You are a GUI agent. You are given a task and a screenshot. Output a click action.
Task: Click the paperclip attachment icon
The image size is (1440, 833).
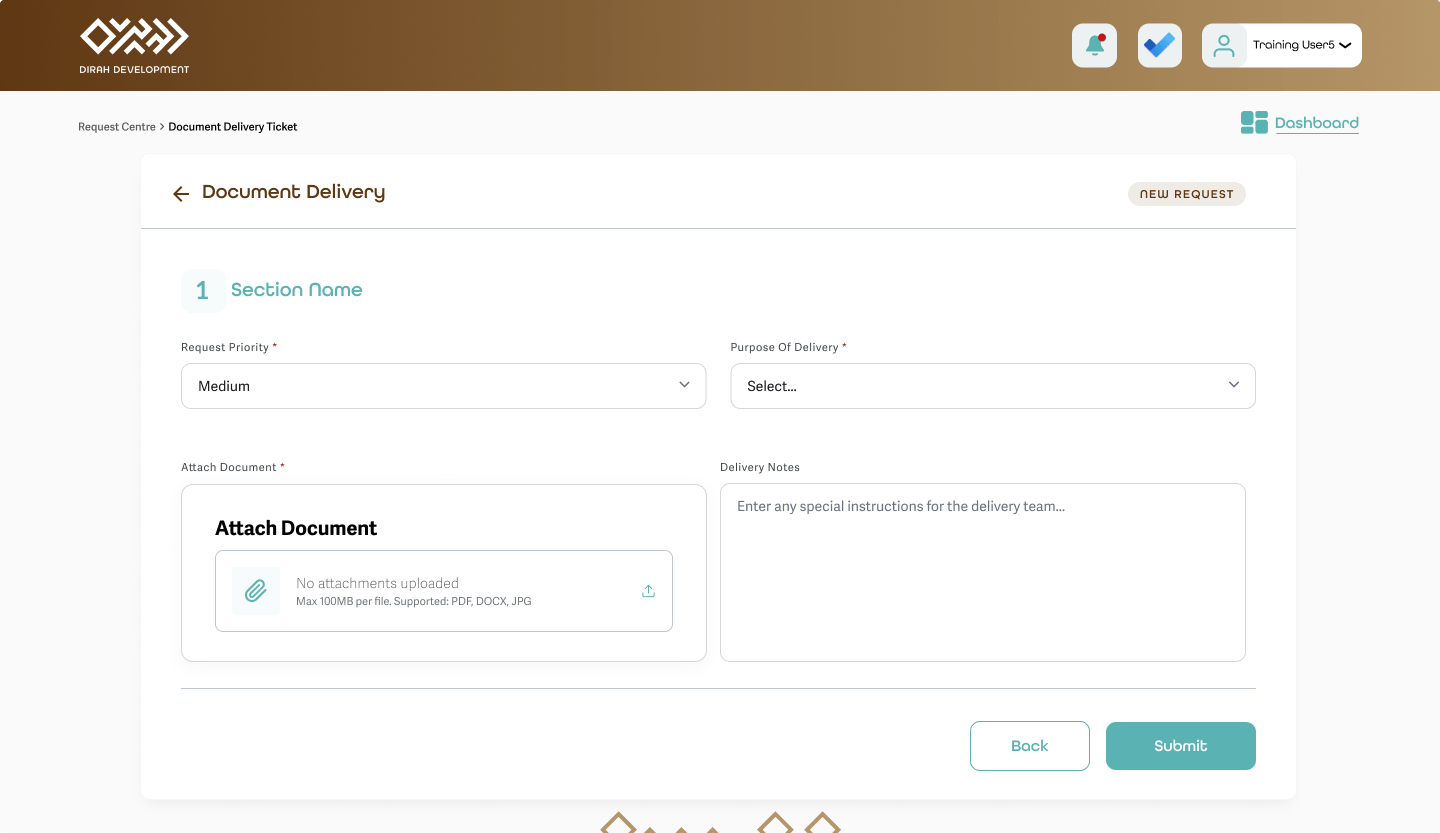(256, 590)
